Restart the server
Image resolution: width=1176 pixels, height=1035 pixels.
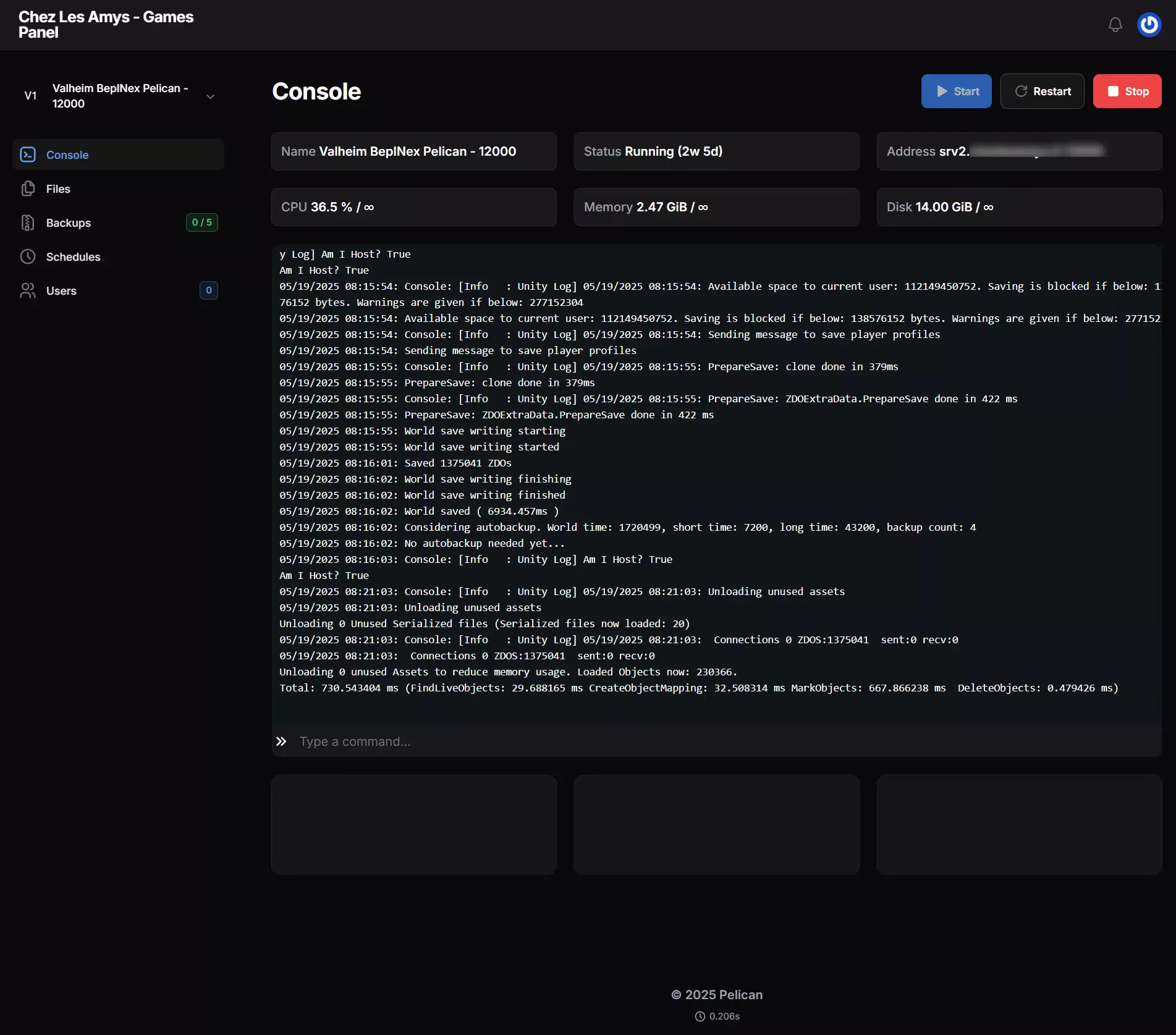(x=1042, y=91)
